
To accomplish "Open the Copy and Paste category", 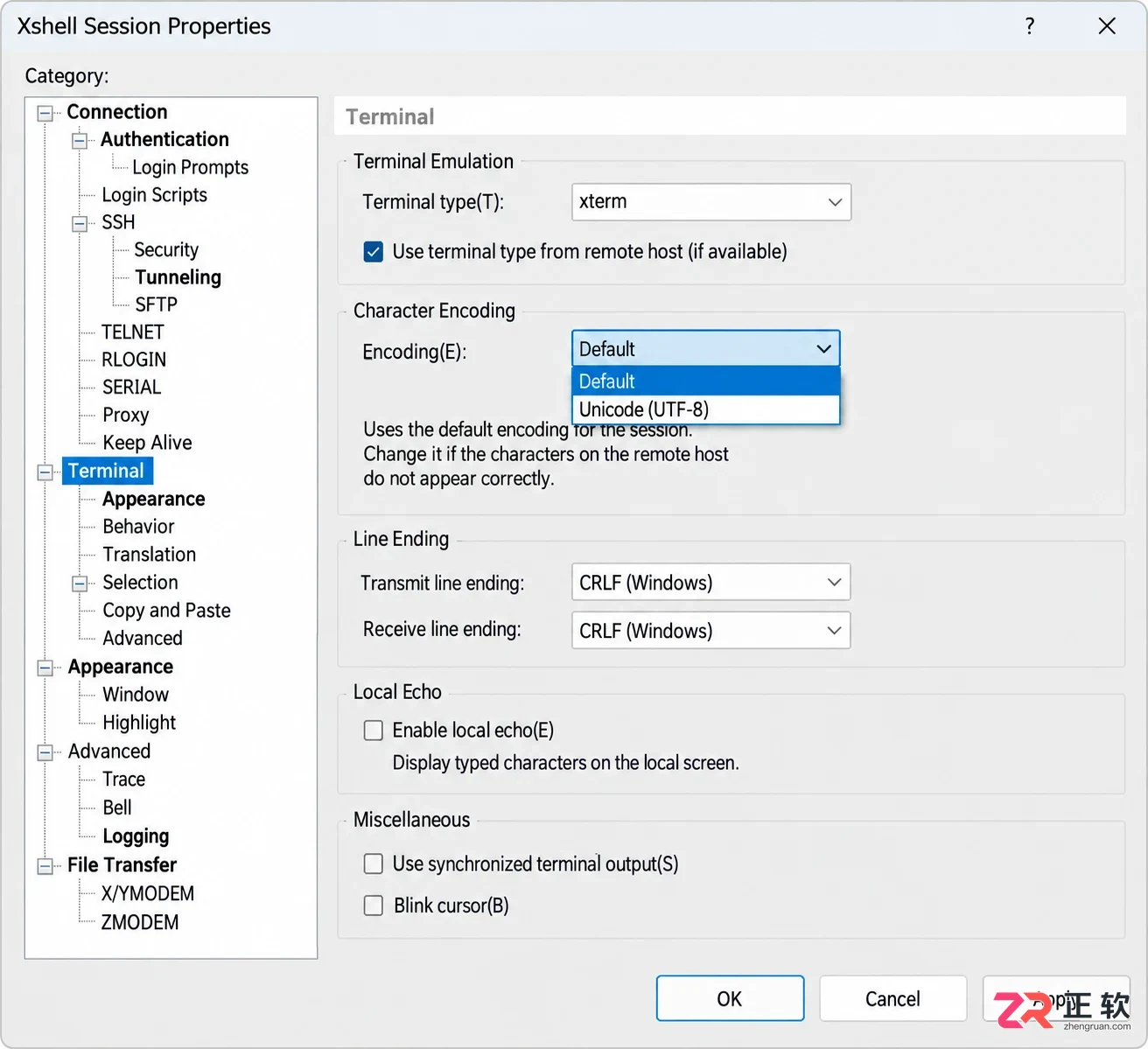I will coord(166,611).
